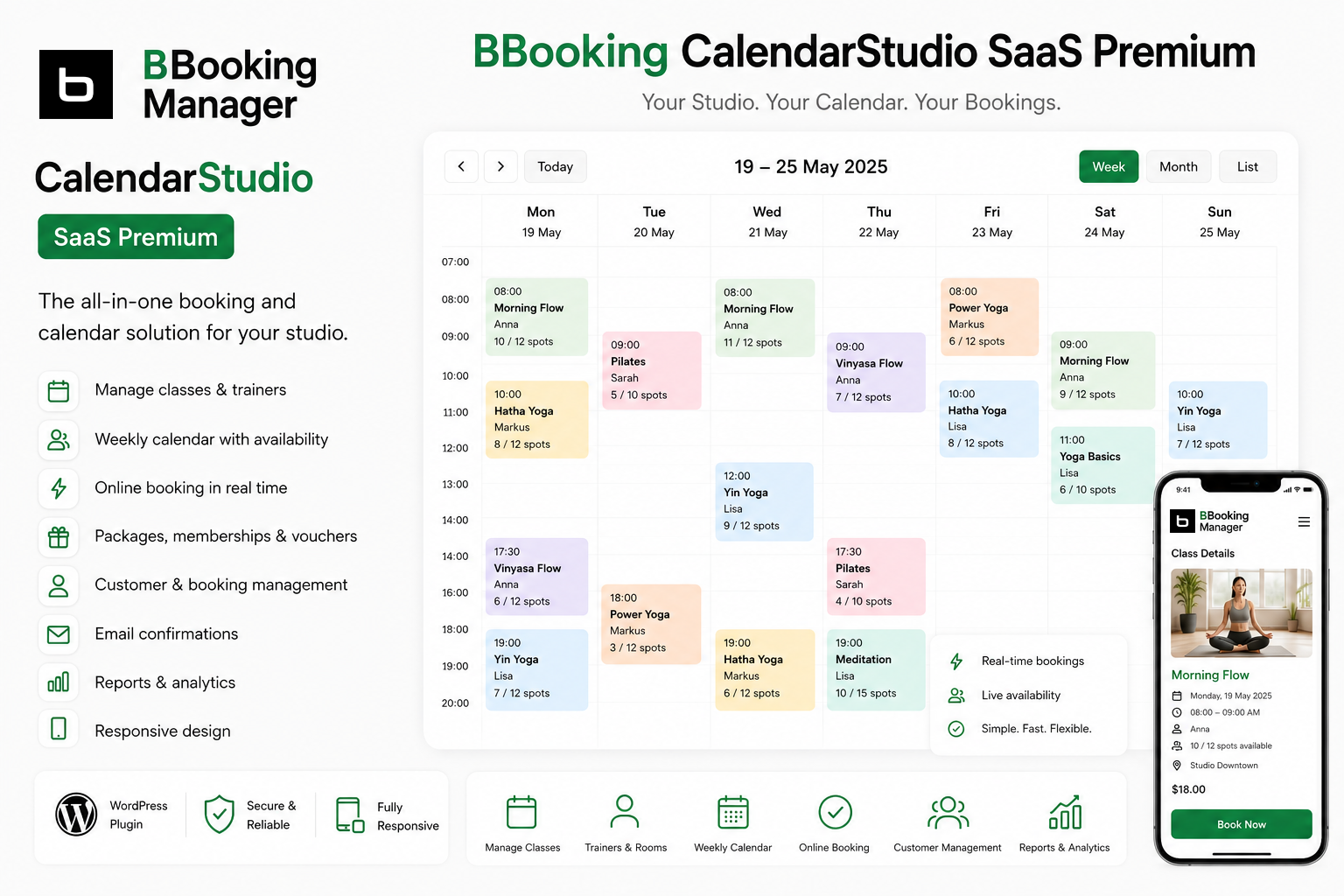Select the Mon 19 May column header
This screenshot has width=1344, height=896.
point(541,221)
